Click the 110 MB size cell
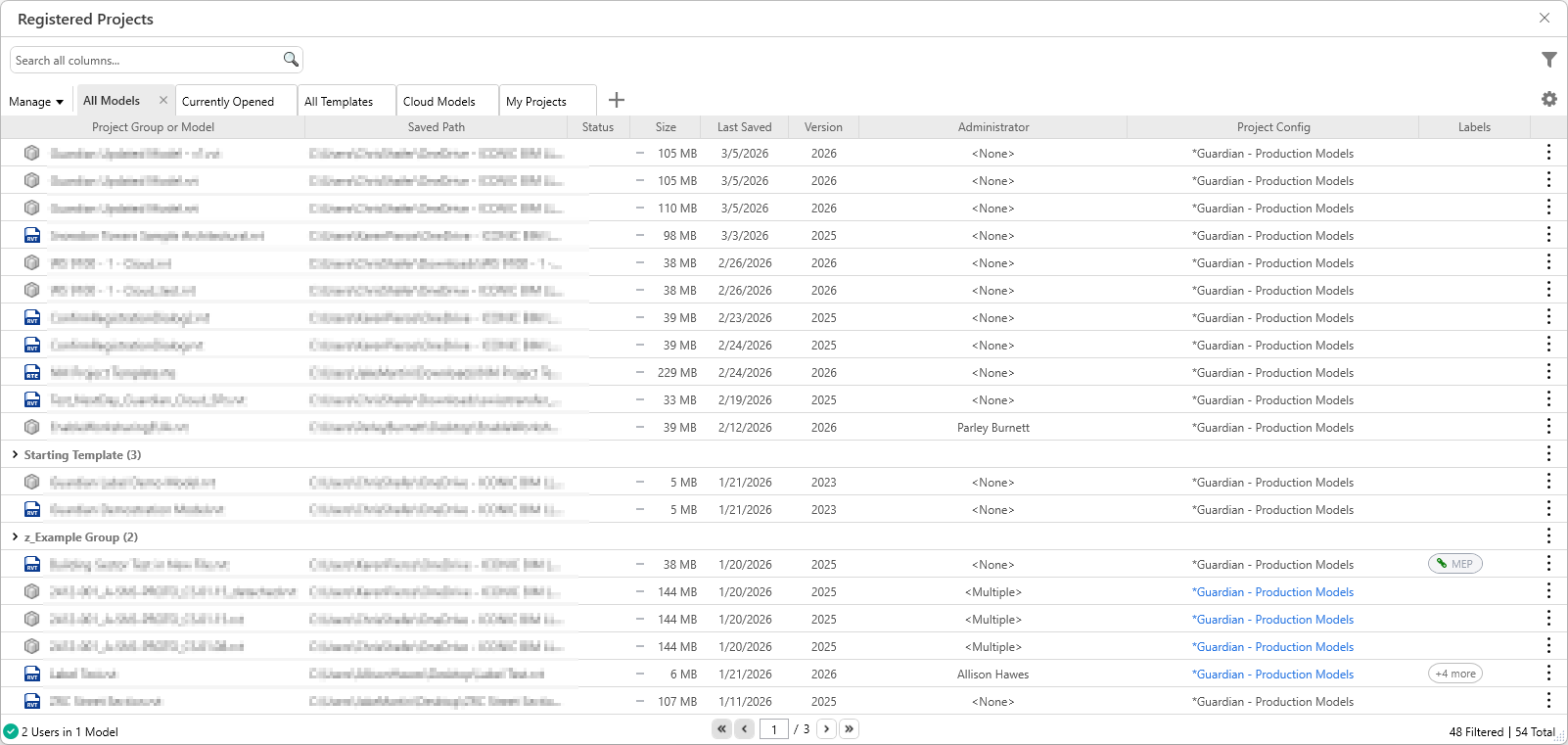Image resolution: width=1568 pixels, height=745 pixels. [677, 208]
